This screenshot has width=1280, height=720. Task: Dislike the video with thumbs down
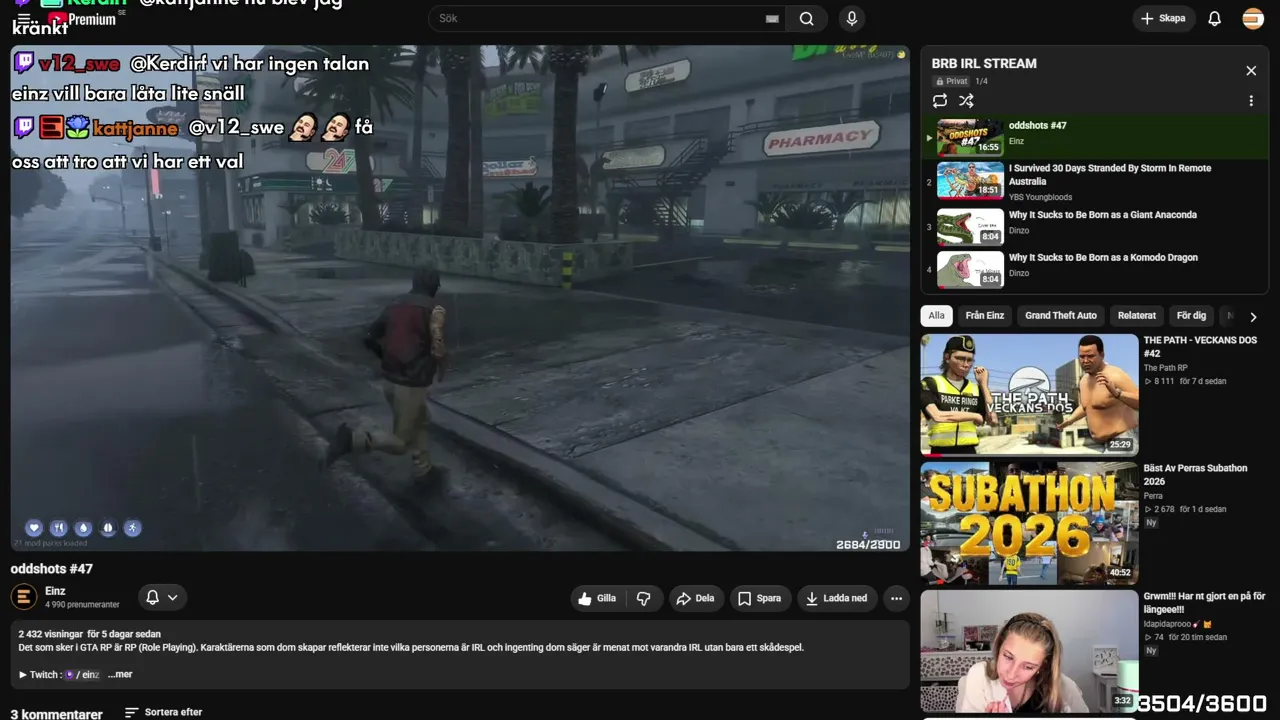(x=643, y=598)
